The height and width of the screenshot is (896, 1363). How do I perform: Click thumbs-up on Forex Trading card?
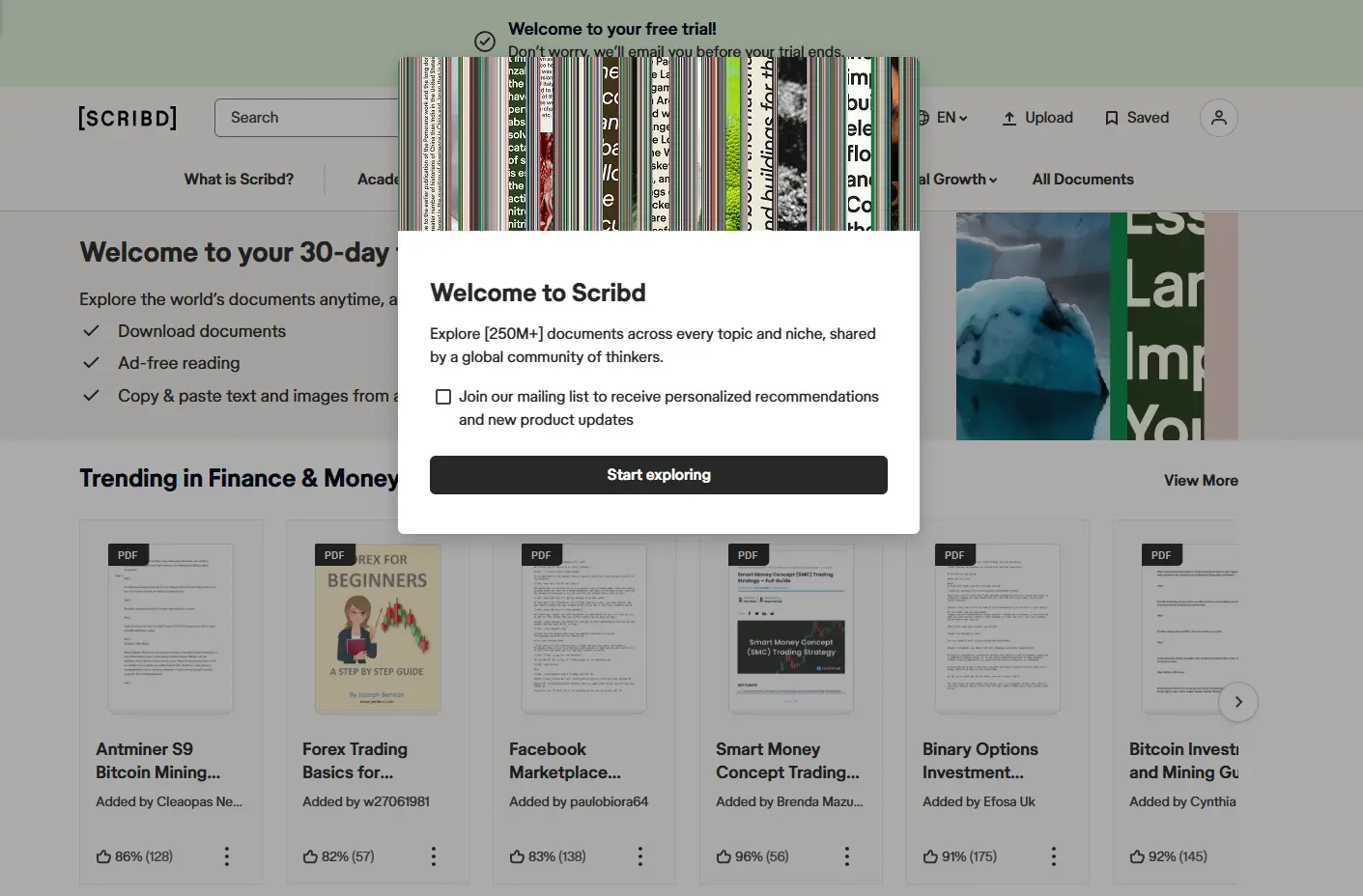[x=310, y=856]
